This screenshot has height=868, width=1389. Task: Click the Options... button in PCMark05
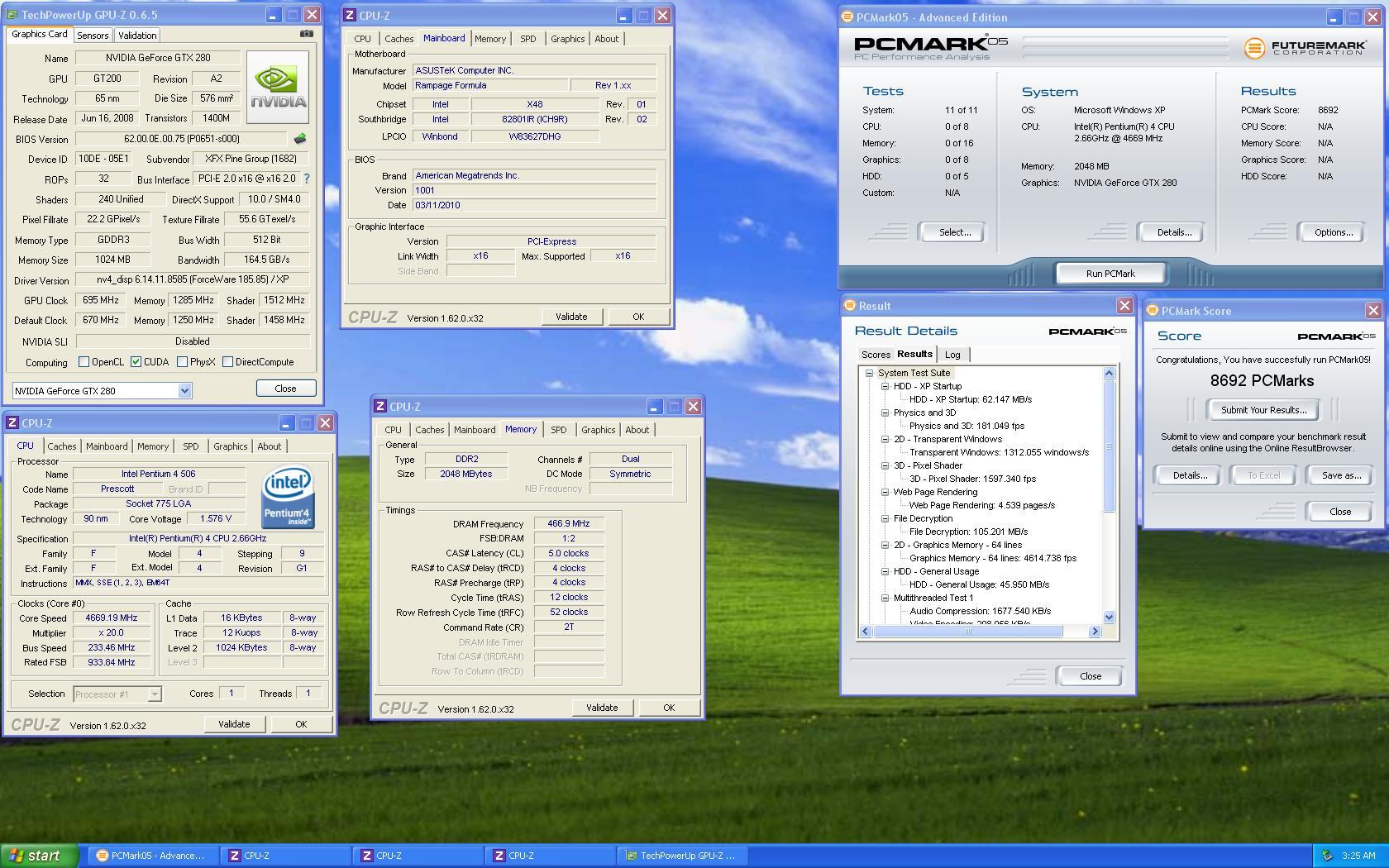pos(1334,232)
